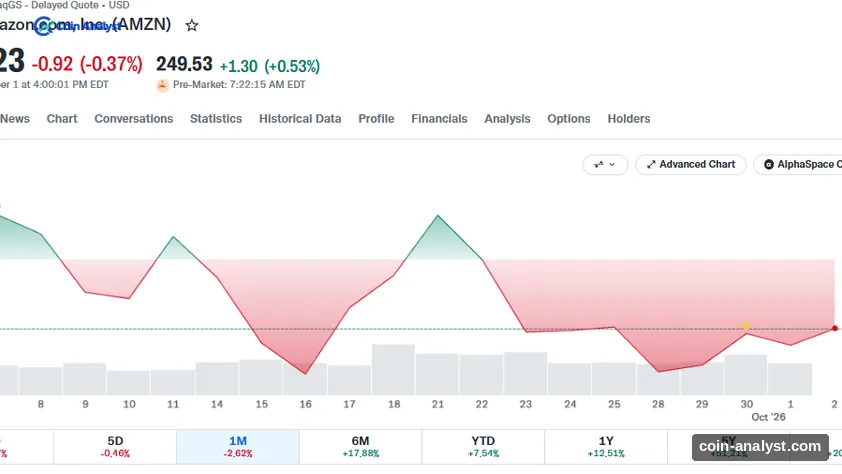Screen dimensions: 842x474
Task: Click the yellow event marker near 30
Action: pos(746,326)
